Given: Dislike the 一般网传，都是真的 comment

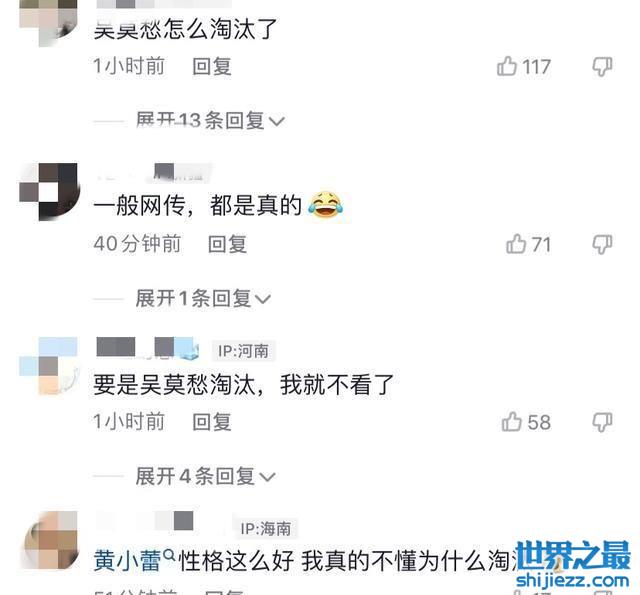Looking at the screenshot, I should pos(602,244).
